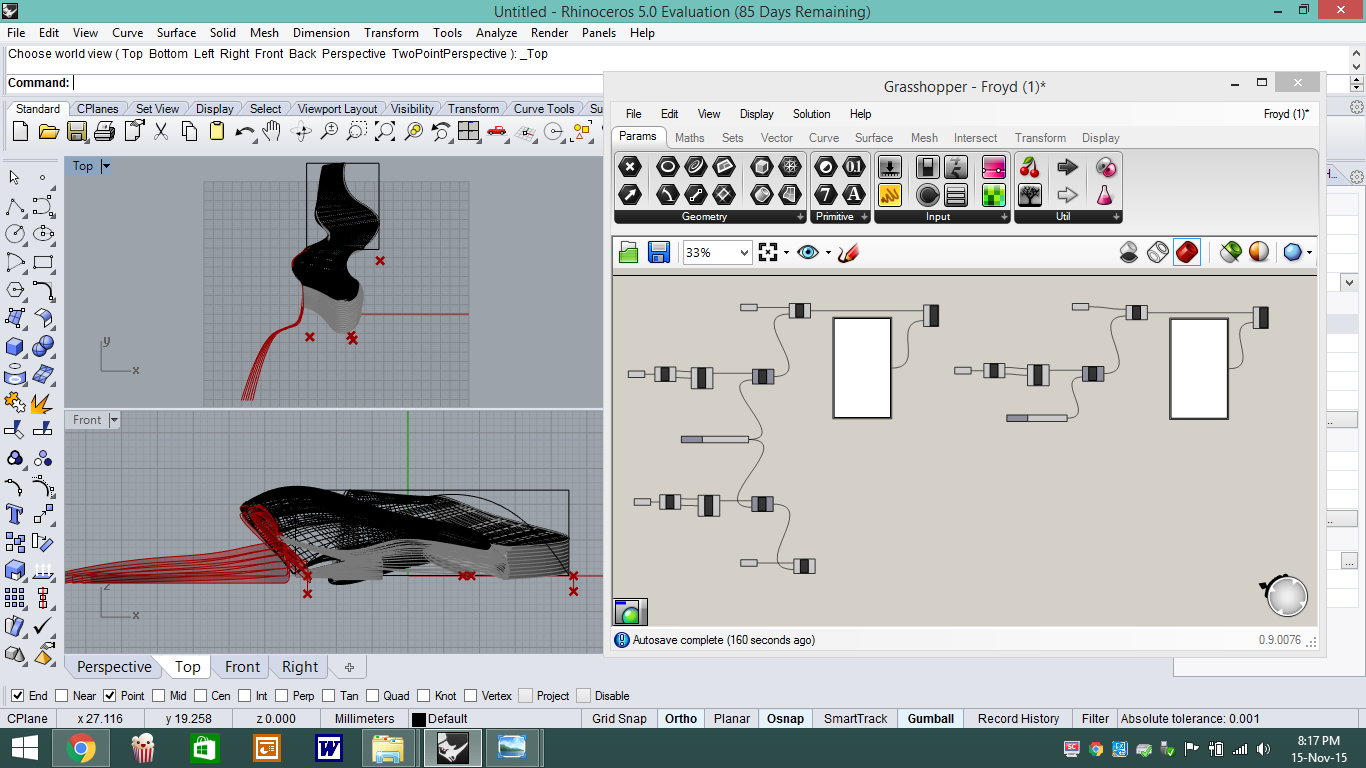Open the Rhino Surface menu
Viewport: 1366px width, 768px height.
click(176, 33)
